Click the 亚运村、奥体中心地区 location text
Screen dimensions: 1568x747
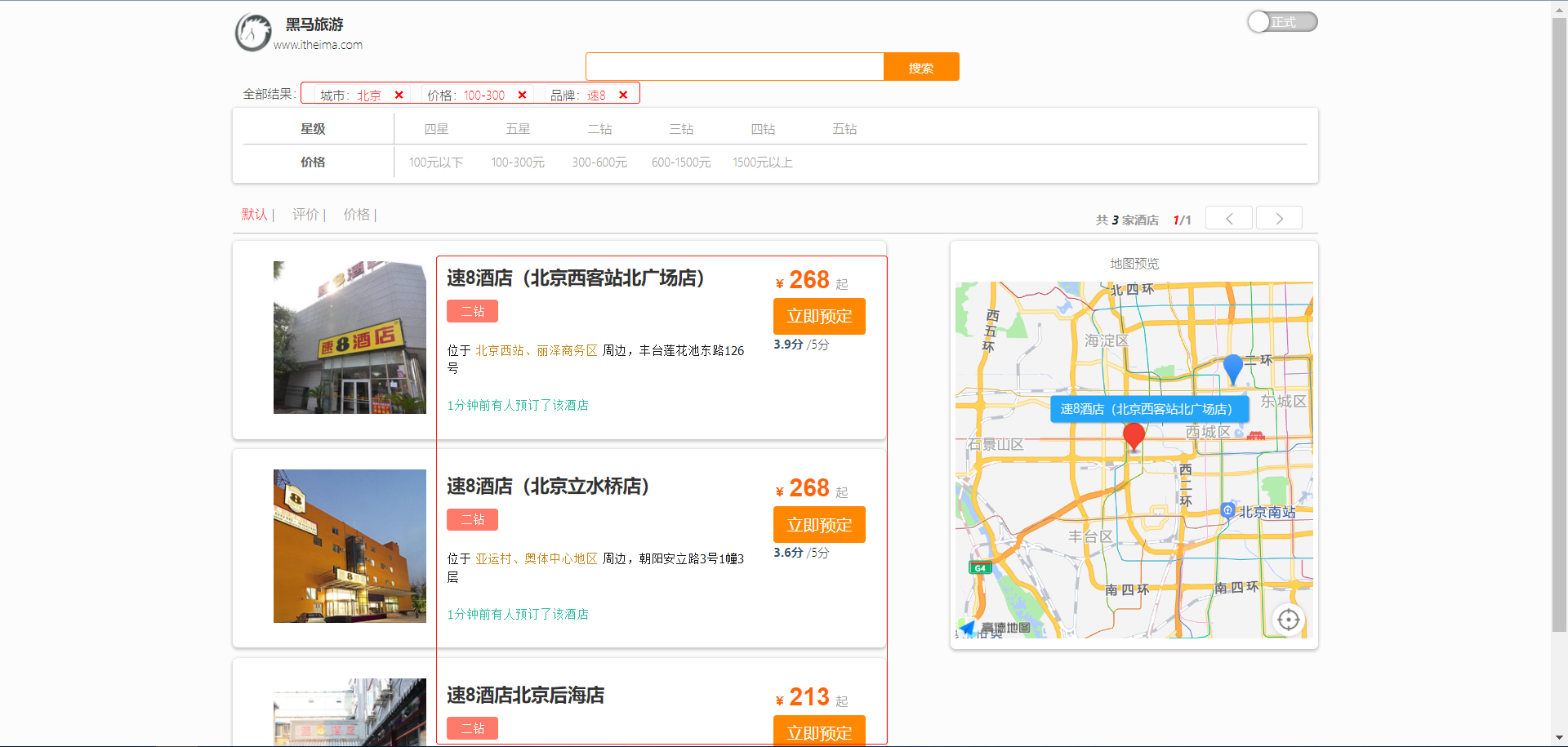click(537, 558)
